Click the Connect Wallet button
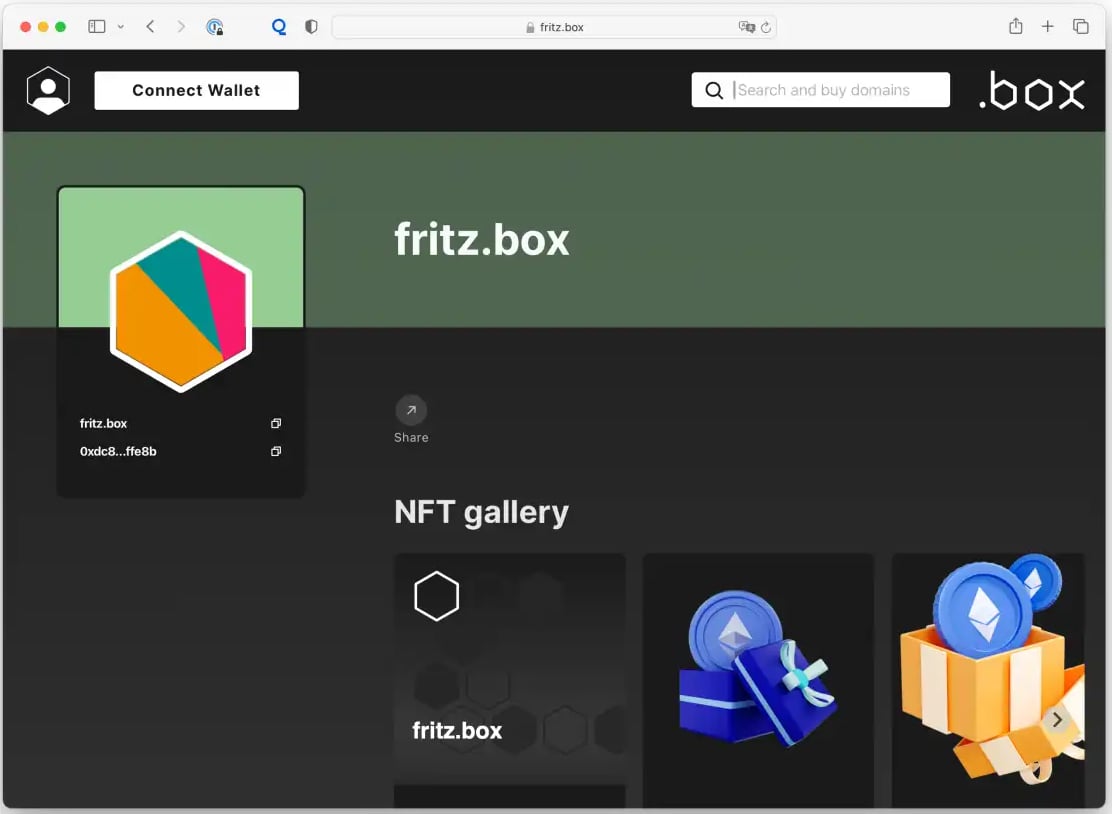 (x=196, y=90)
